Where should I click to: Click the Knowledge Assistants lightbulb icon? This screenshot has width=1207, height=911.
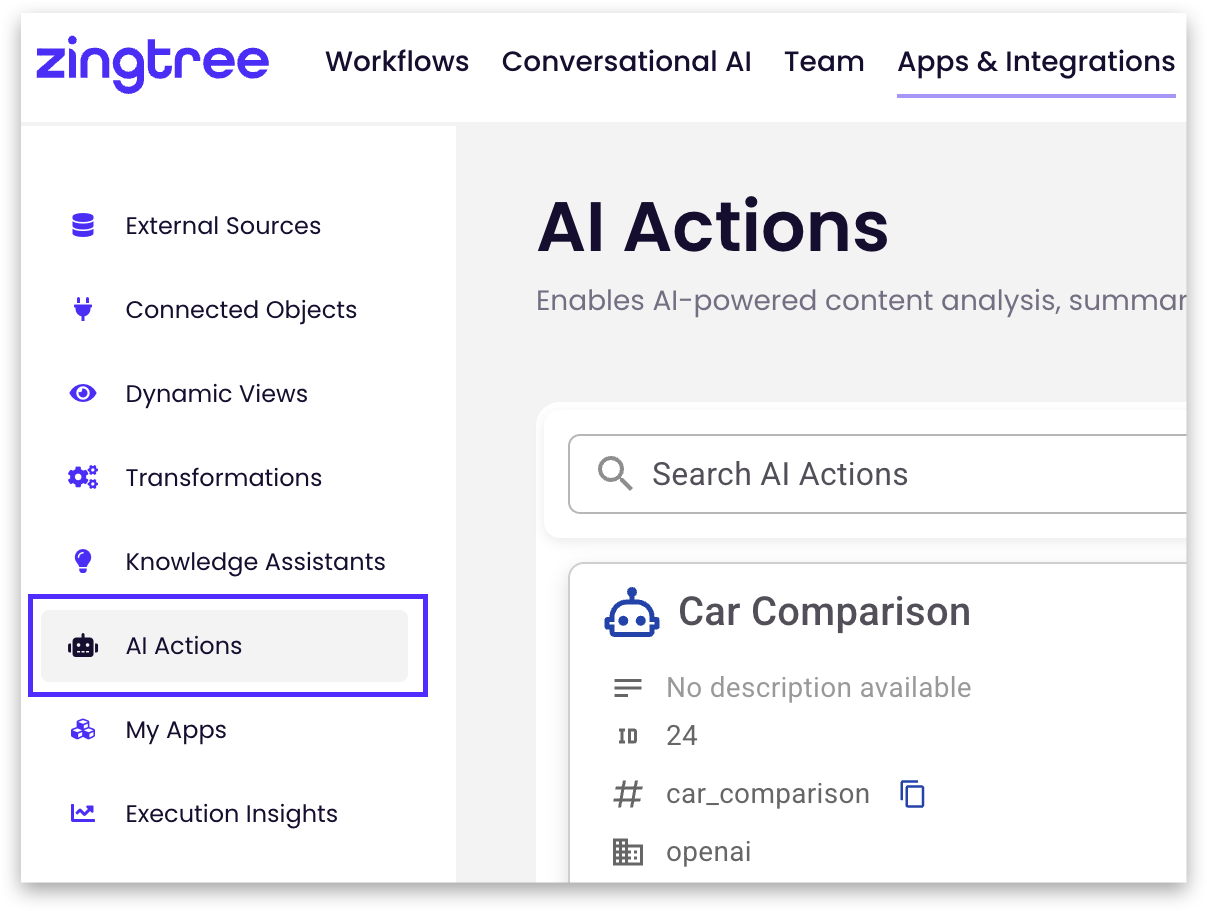click(83, 562)
